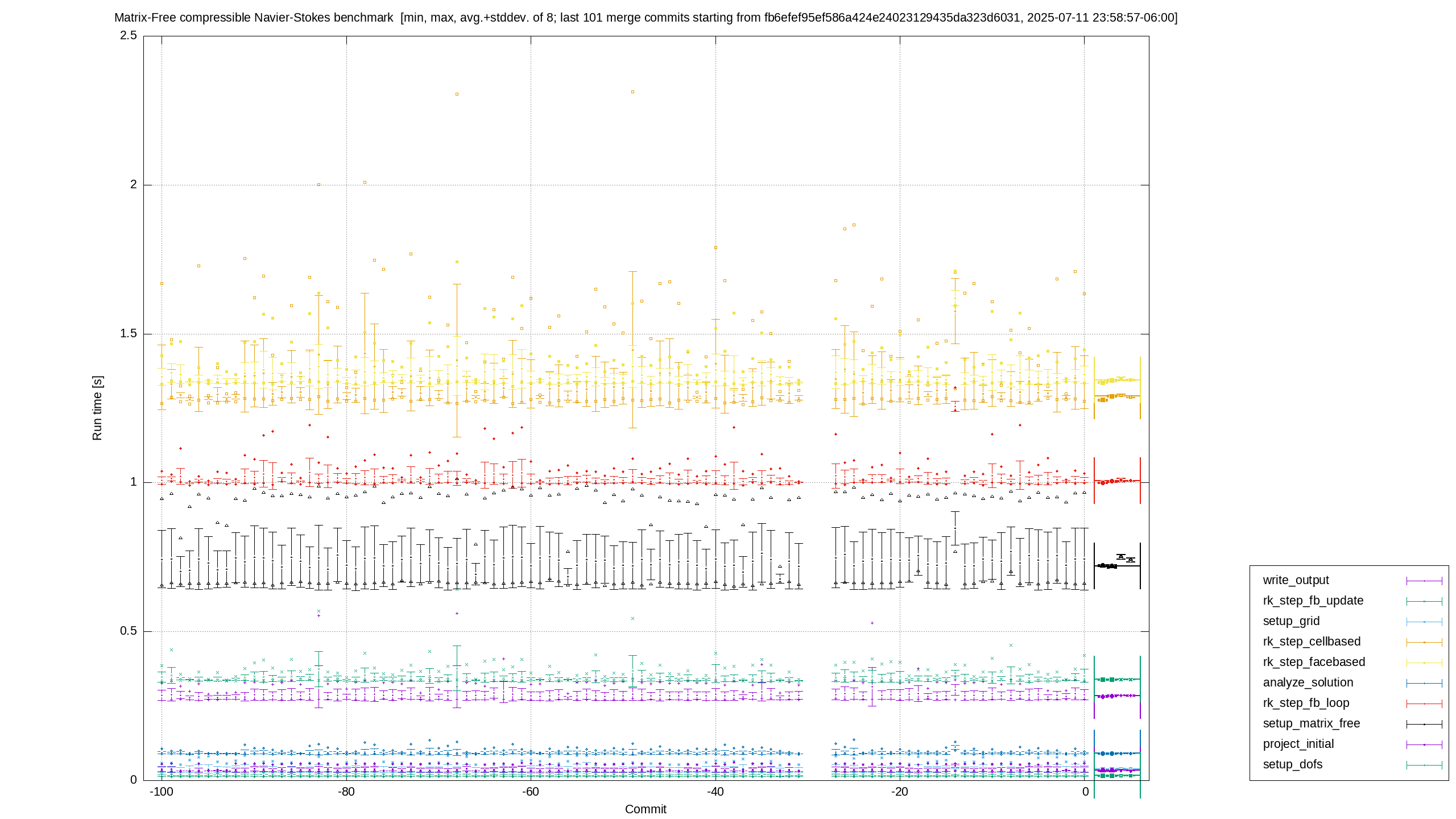The width and height of the screenshot is (1456, 819).
Task: Click the write_output legend line sample
Action: [x=1424, y=581]
